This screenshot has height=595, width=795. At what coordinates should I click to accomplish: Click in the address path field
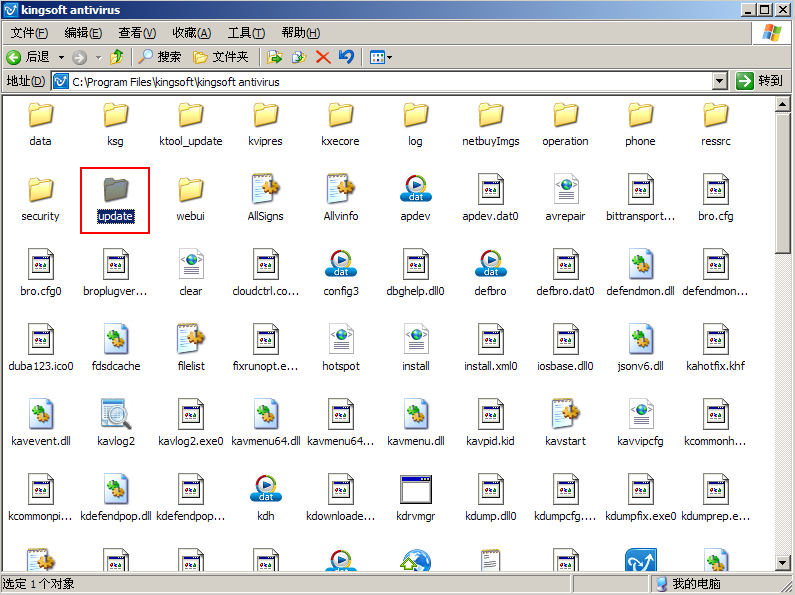pos(383,81)
